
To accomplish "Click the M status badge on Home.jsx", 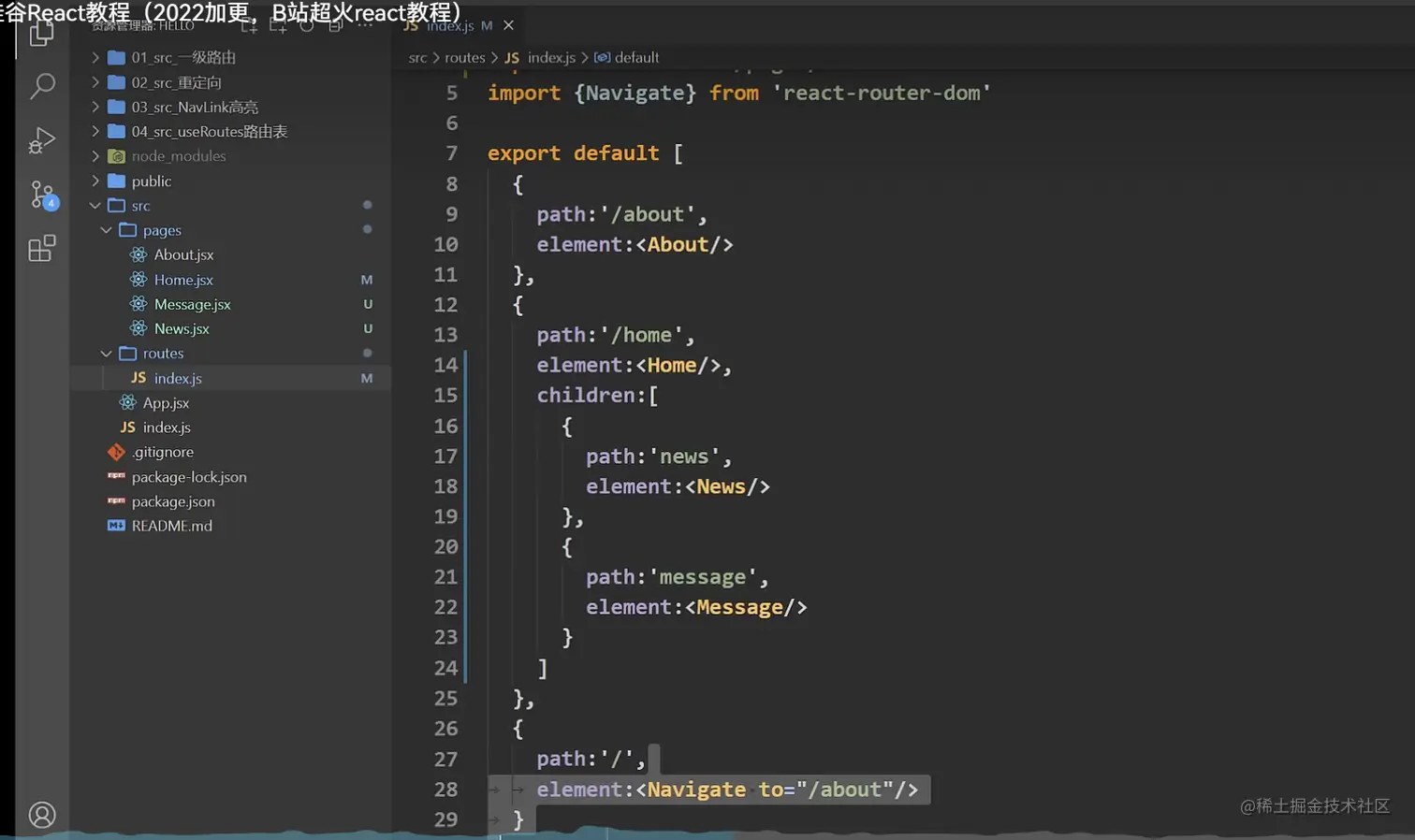I will pos(367,280).
